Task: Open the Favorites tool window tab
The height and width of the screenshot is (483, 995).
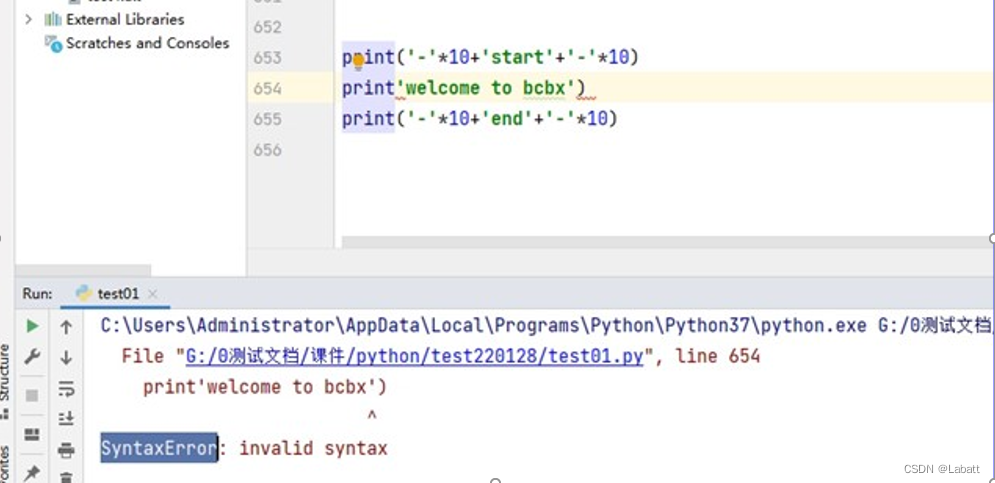Action: (5, 466)
